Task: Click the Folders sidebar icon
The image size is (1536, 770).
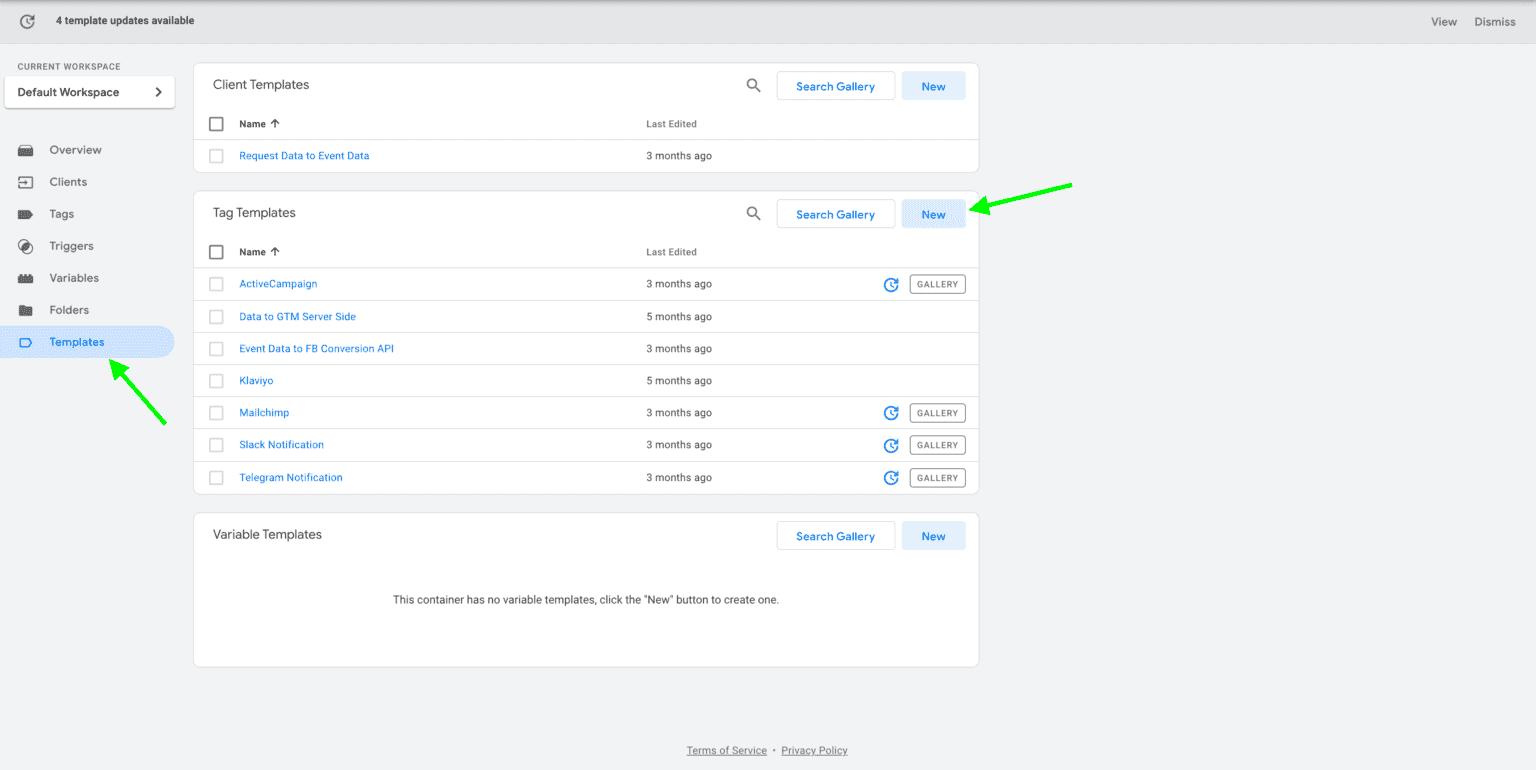Action: tap(26, 310)
